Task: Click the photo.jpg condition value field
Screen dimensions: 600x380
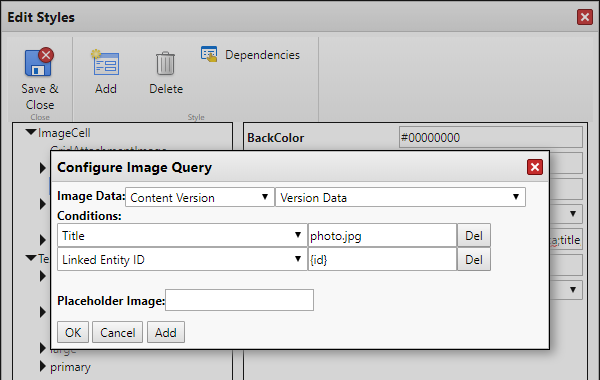Action: pos(382,235)
